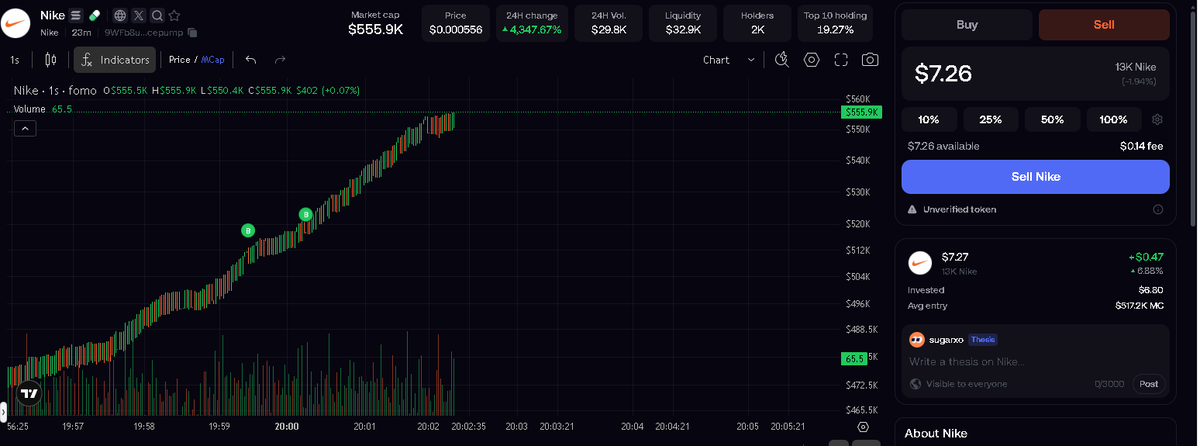Click the first green B buy marker

[248, 231]
